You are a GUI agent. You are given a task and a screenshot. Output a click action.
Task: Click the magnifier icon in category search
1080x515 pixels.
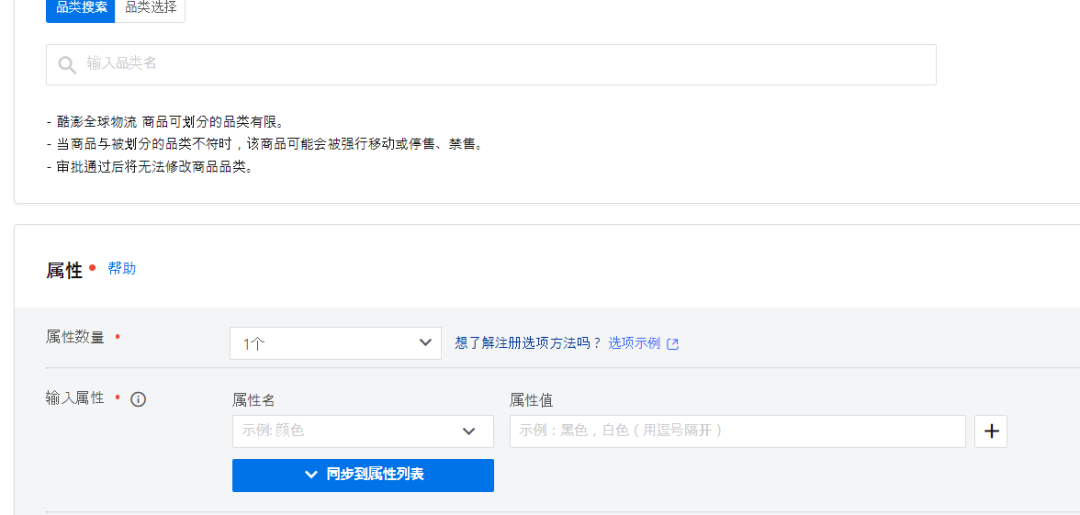click(67, 65)
